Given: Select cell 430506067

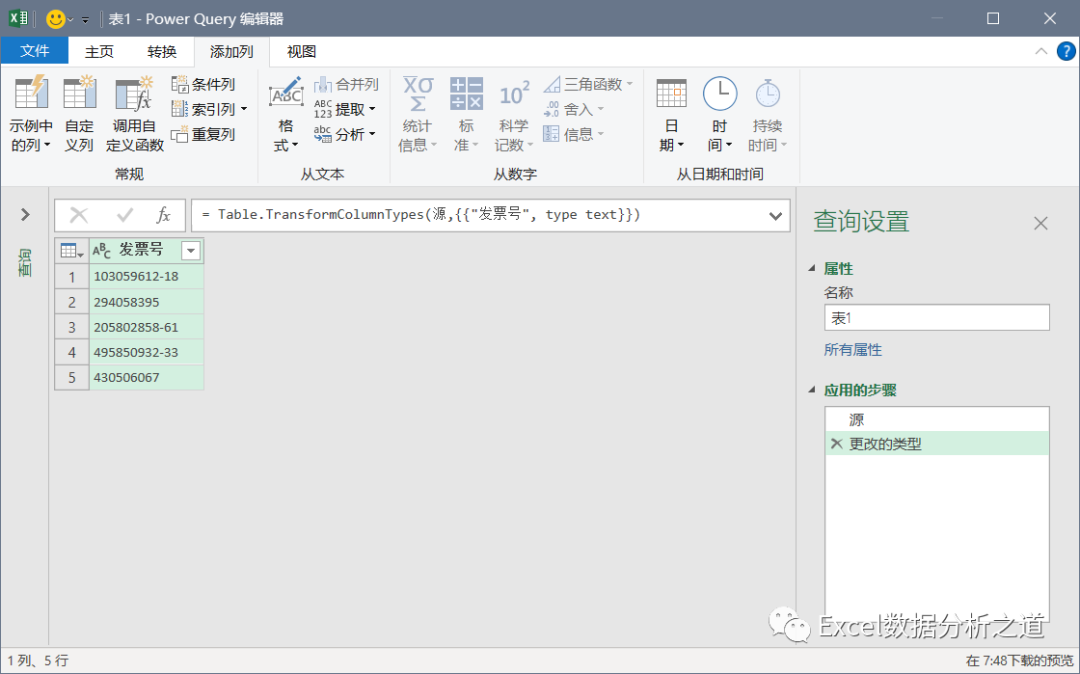Looking at the screenshot, I should click(147, 377).
